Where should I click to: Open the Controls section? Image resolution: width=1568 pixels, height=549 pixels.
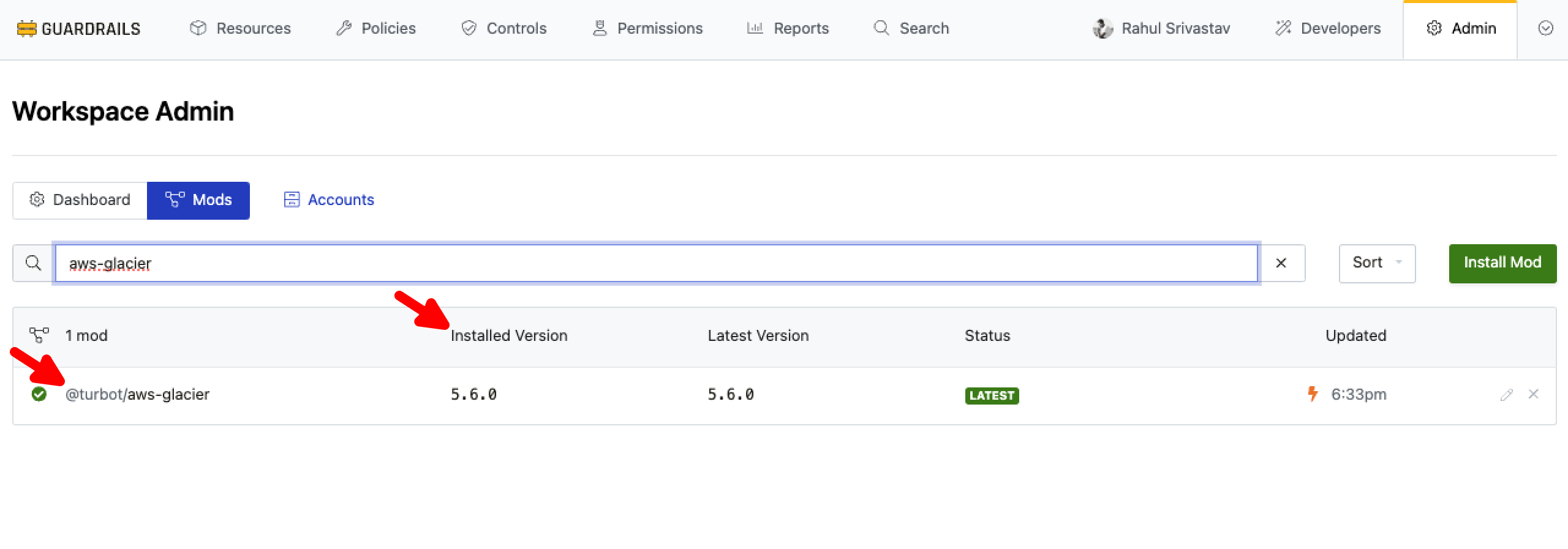[x=504, y=29]
